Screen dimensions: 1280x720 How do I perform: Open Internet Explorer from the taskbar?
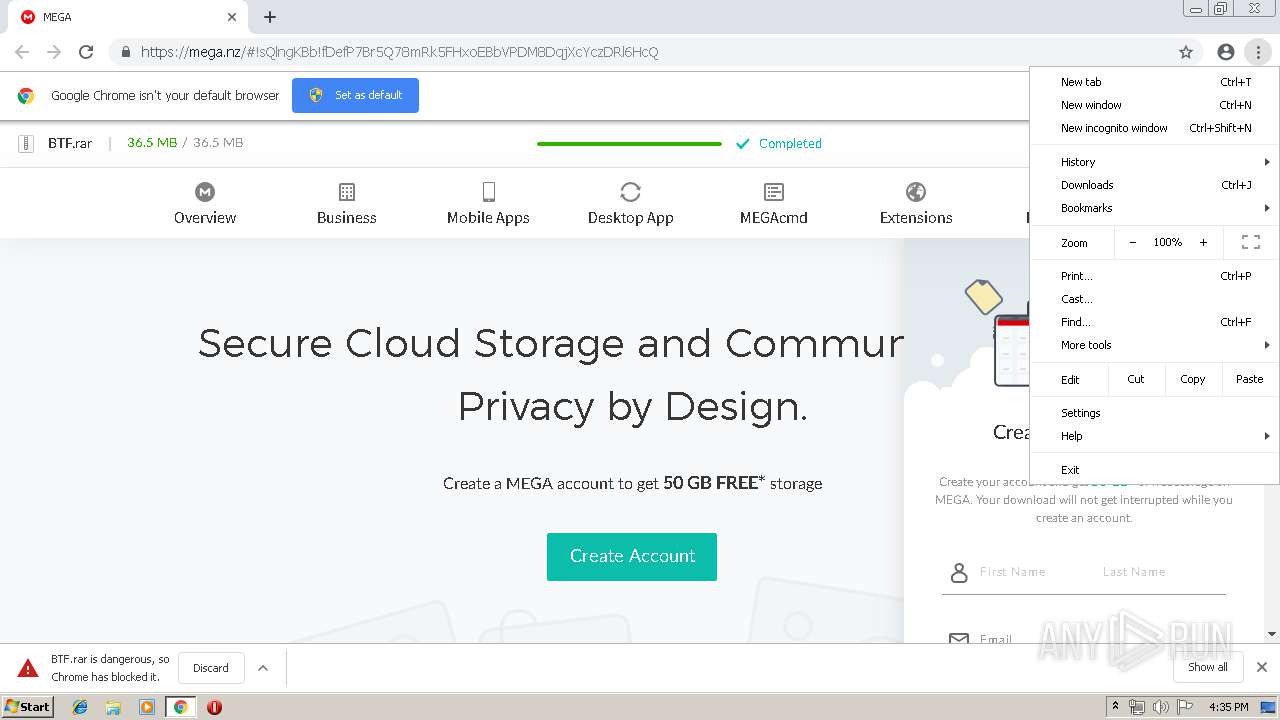(80, 707)
